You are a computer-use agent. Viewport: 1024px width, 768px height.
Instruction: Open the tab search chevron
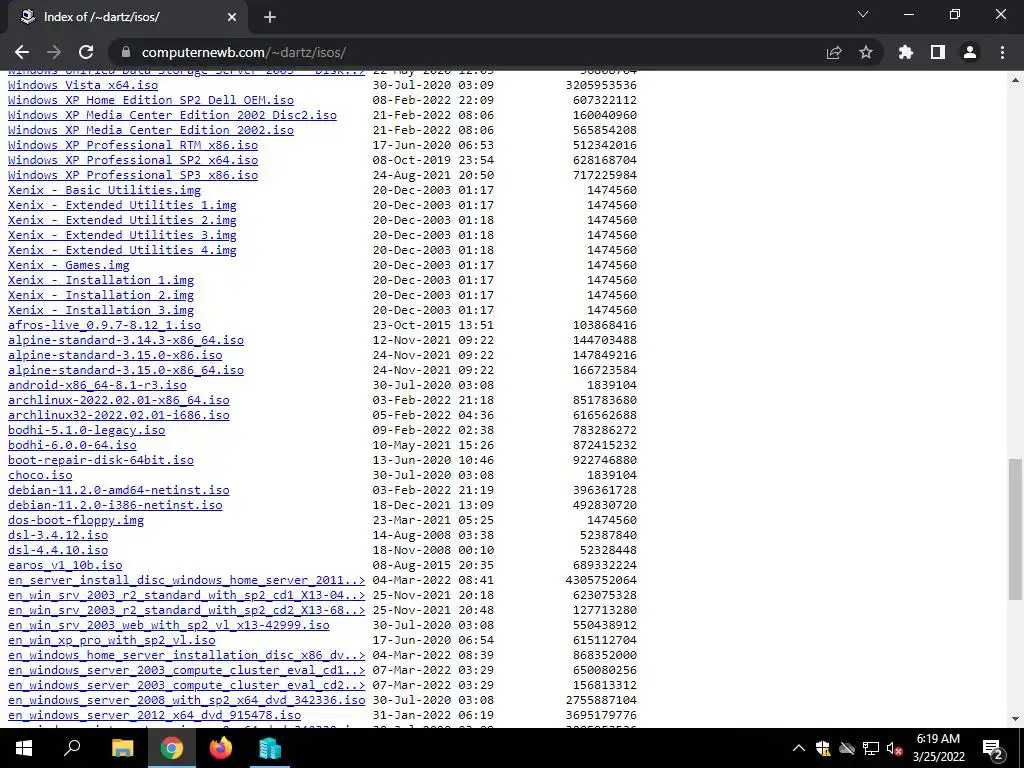863,14
